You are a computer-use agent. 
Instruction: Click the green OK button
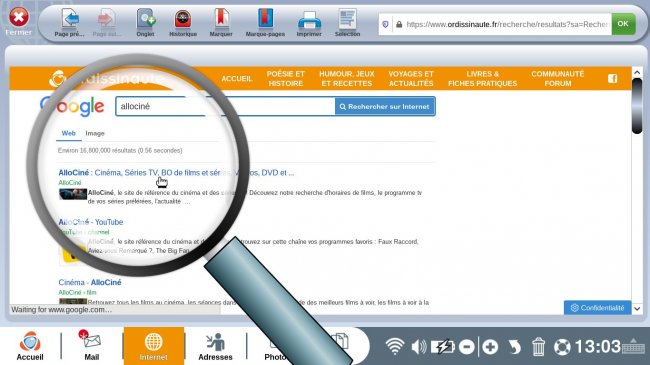[x=623, y=24]
